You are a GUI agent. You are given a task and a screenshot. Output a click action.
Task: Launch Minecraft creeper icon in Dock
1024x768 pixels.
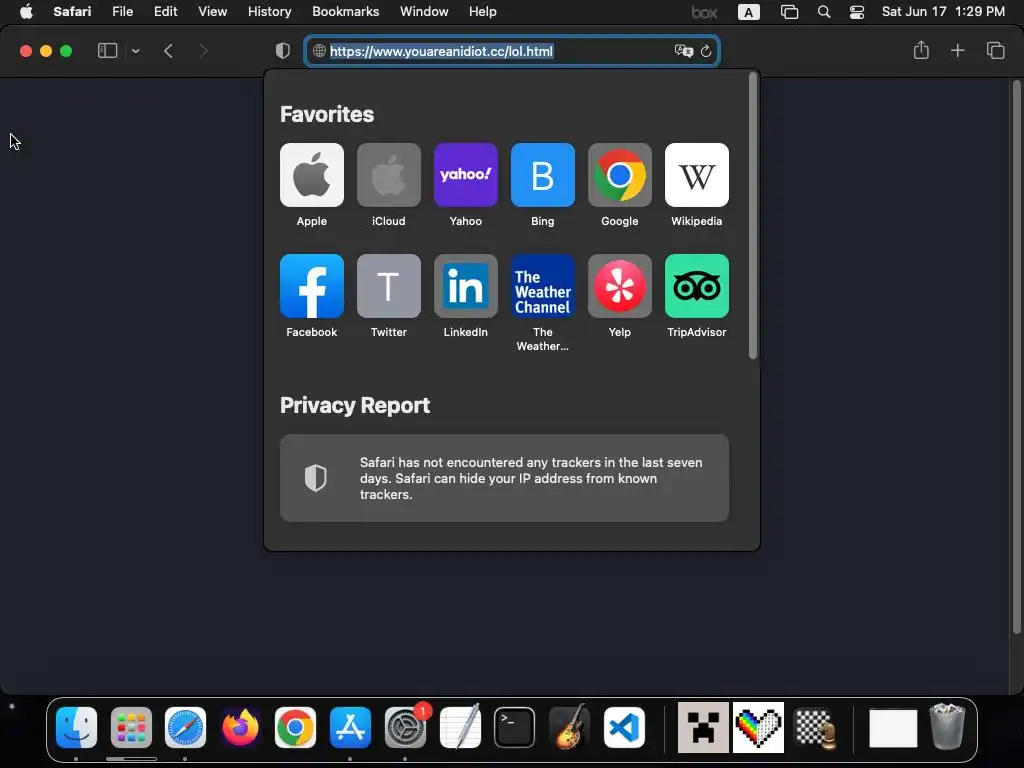[703, 728]
